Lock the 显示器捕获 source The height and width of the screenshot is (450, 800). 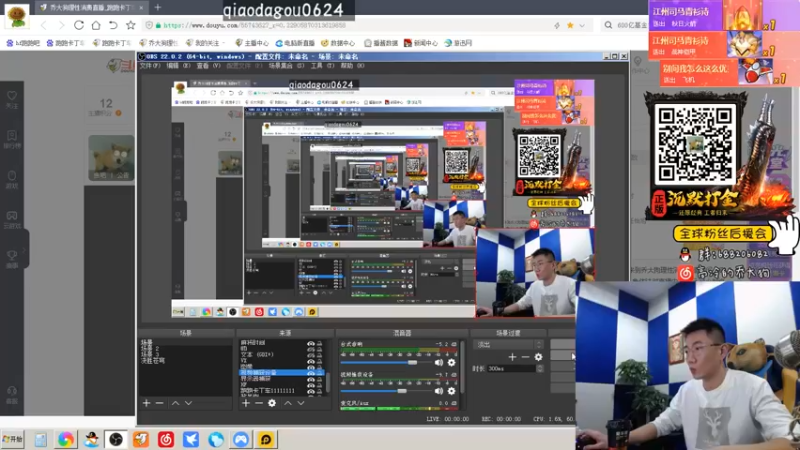tap(320, 379)
